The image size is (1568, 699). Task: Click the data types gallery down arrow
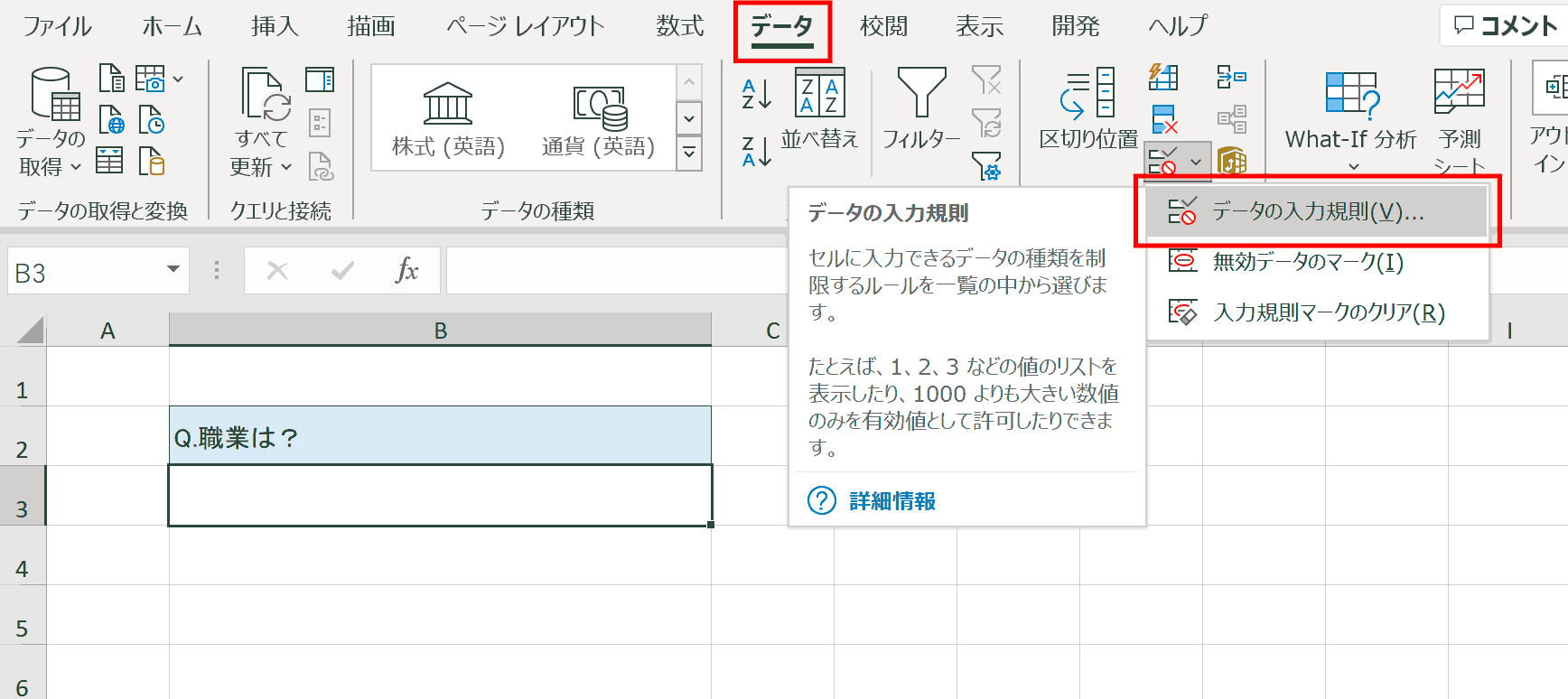tap(689, 118)
